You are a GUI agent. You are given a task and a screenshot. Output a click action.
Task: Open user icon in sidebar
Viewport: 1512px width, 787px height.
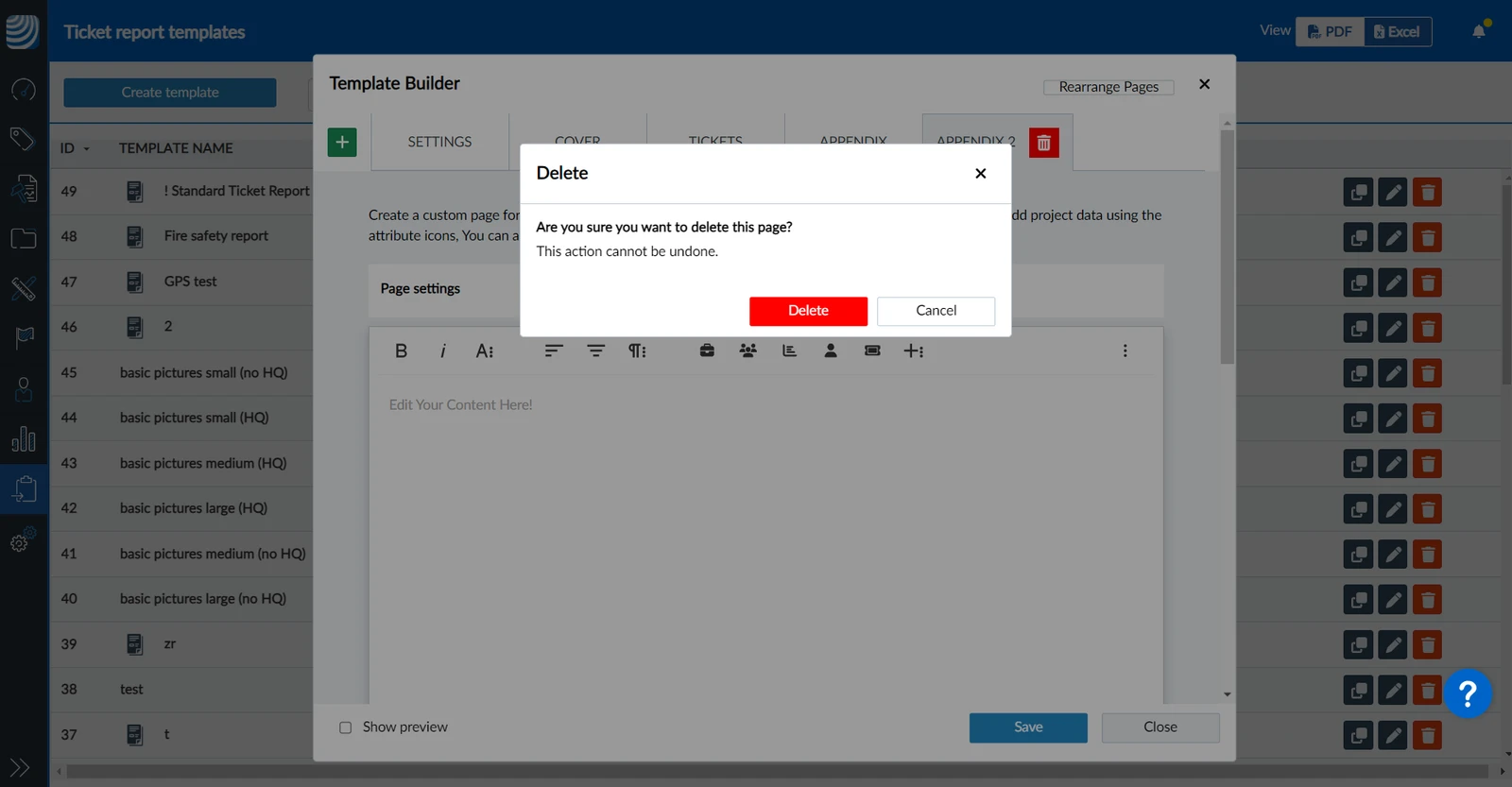point(24,389)
